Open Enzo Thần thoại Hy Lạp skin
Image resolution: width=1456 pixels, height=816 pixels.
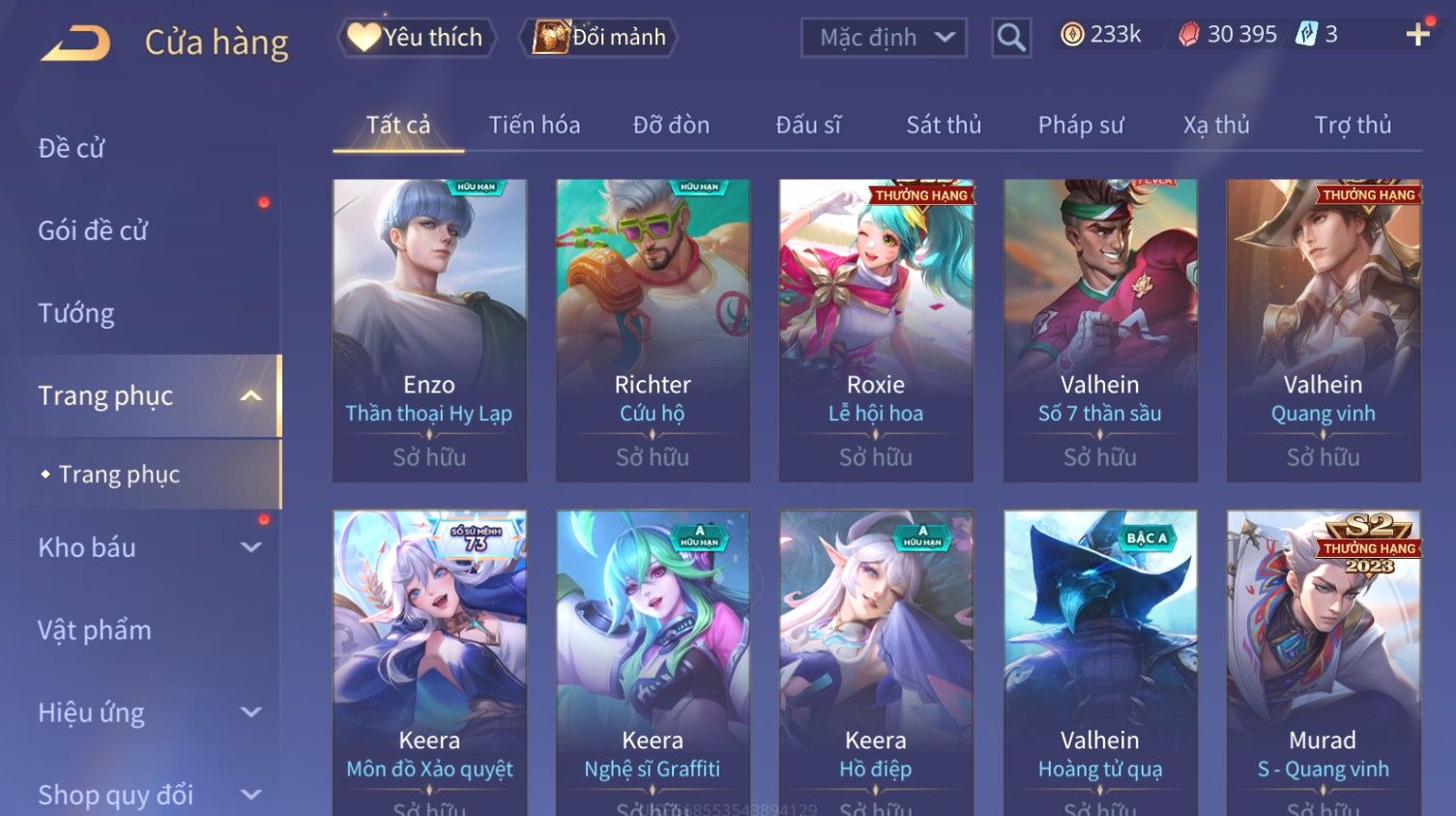(x=429, y=330)
